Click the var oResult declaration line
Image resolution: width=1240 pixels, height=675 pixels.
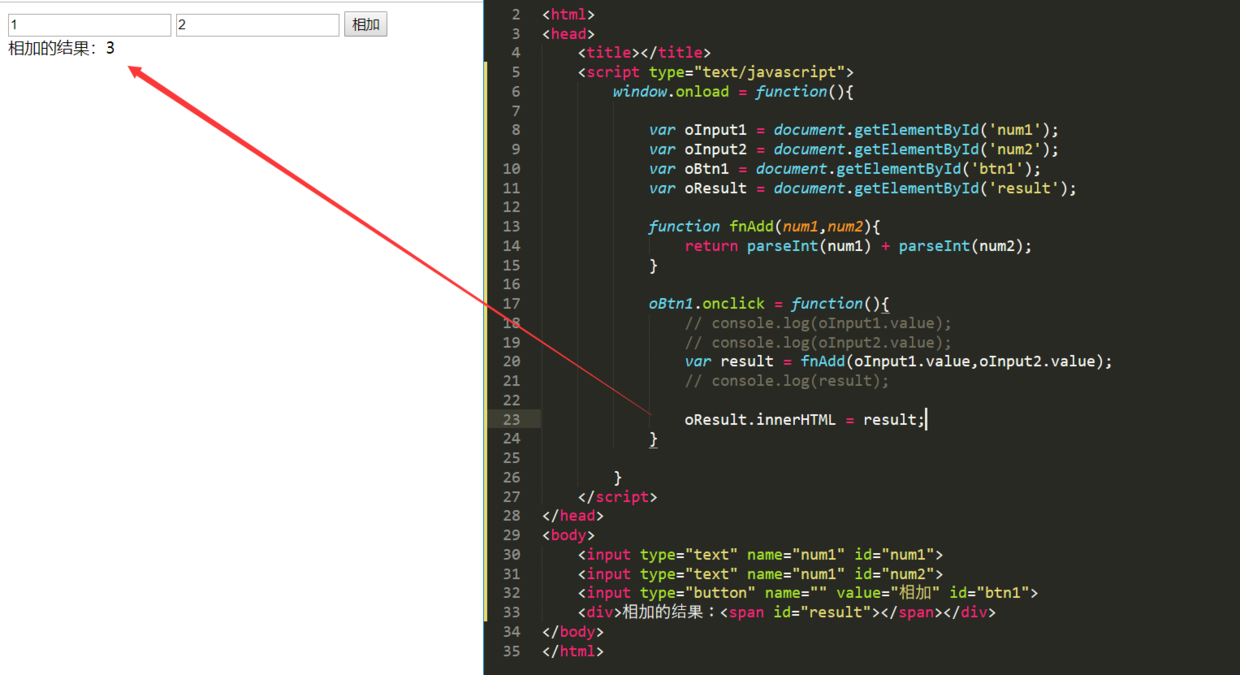tap(862, 188)
